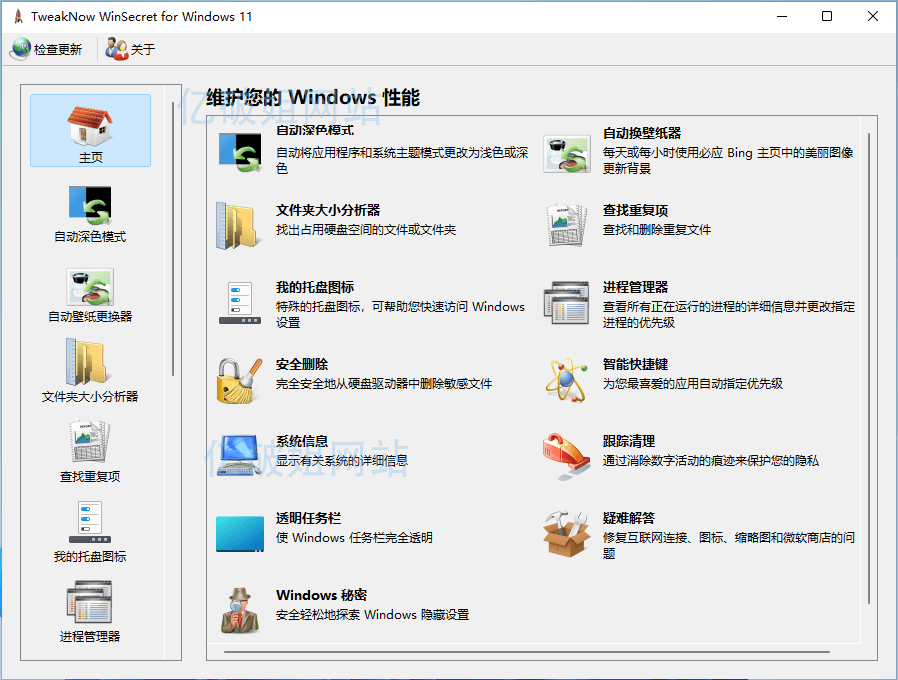This screenshot has width=898, height=680.
Task: Open the 系统信息 computer icon
Action: 239,456
